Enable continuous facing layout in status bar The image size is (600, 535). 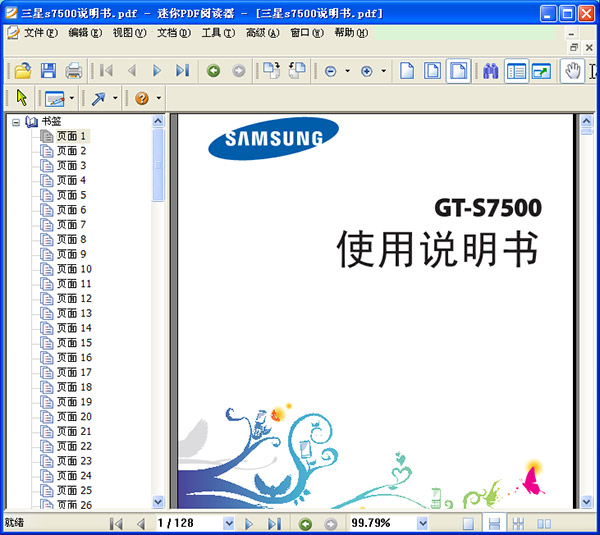pyautogui.click(x=518, y=524)
